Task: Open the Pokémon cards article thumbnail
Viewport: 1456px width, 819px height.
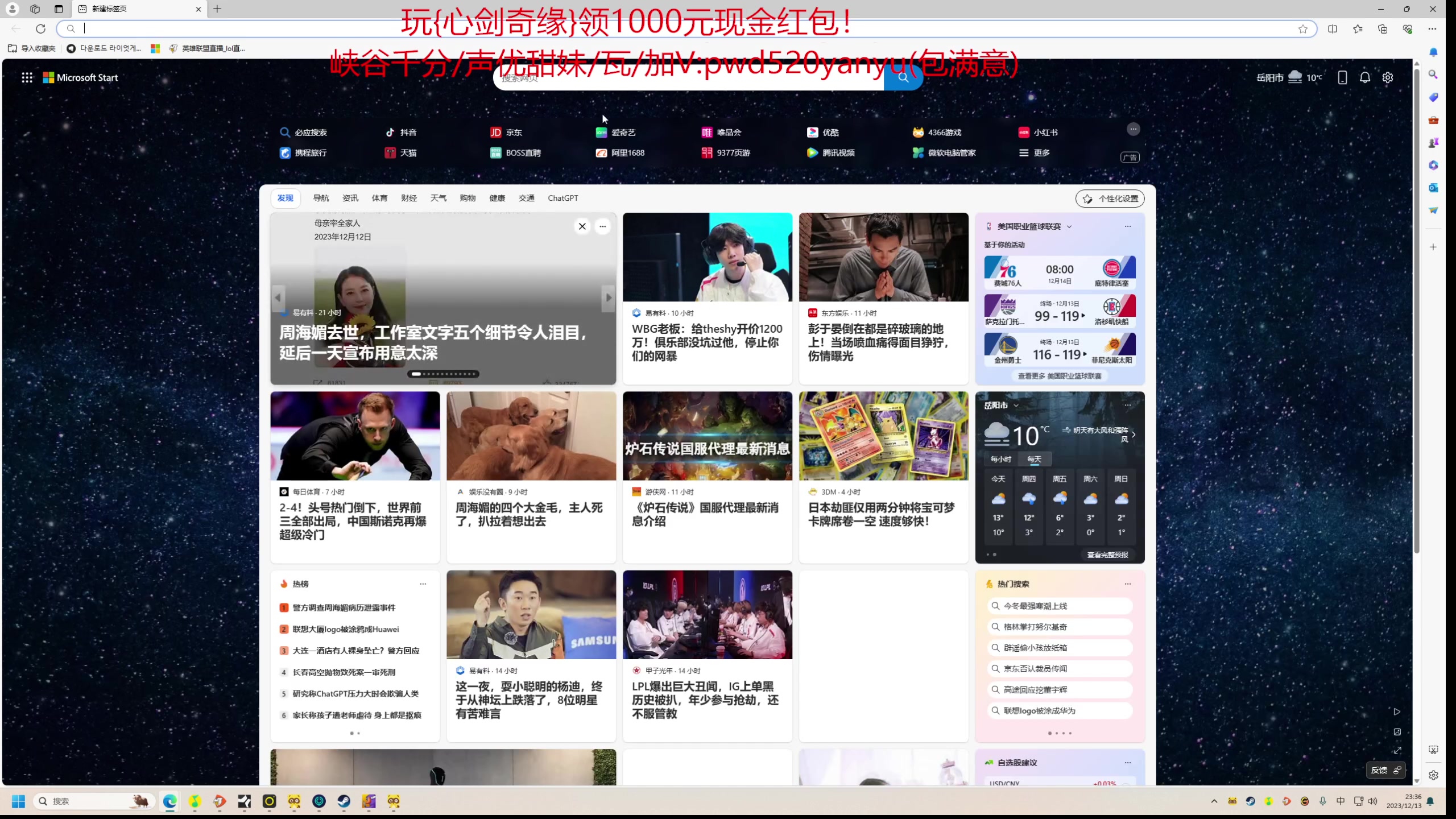Action: pos(883,436)
